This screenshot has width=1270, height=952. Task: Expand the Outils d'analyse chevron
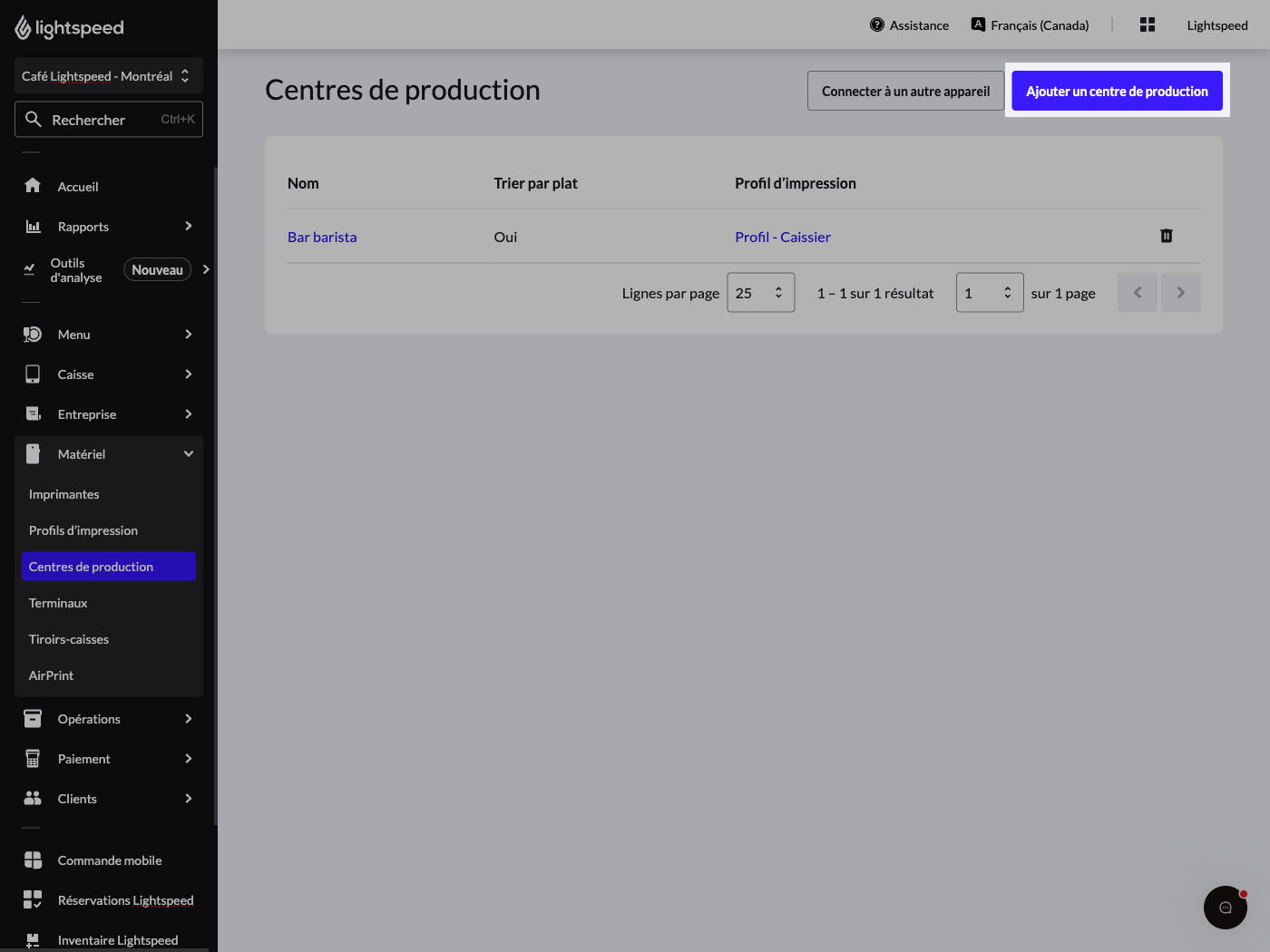coord(206,269)
